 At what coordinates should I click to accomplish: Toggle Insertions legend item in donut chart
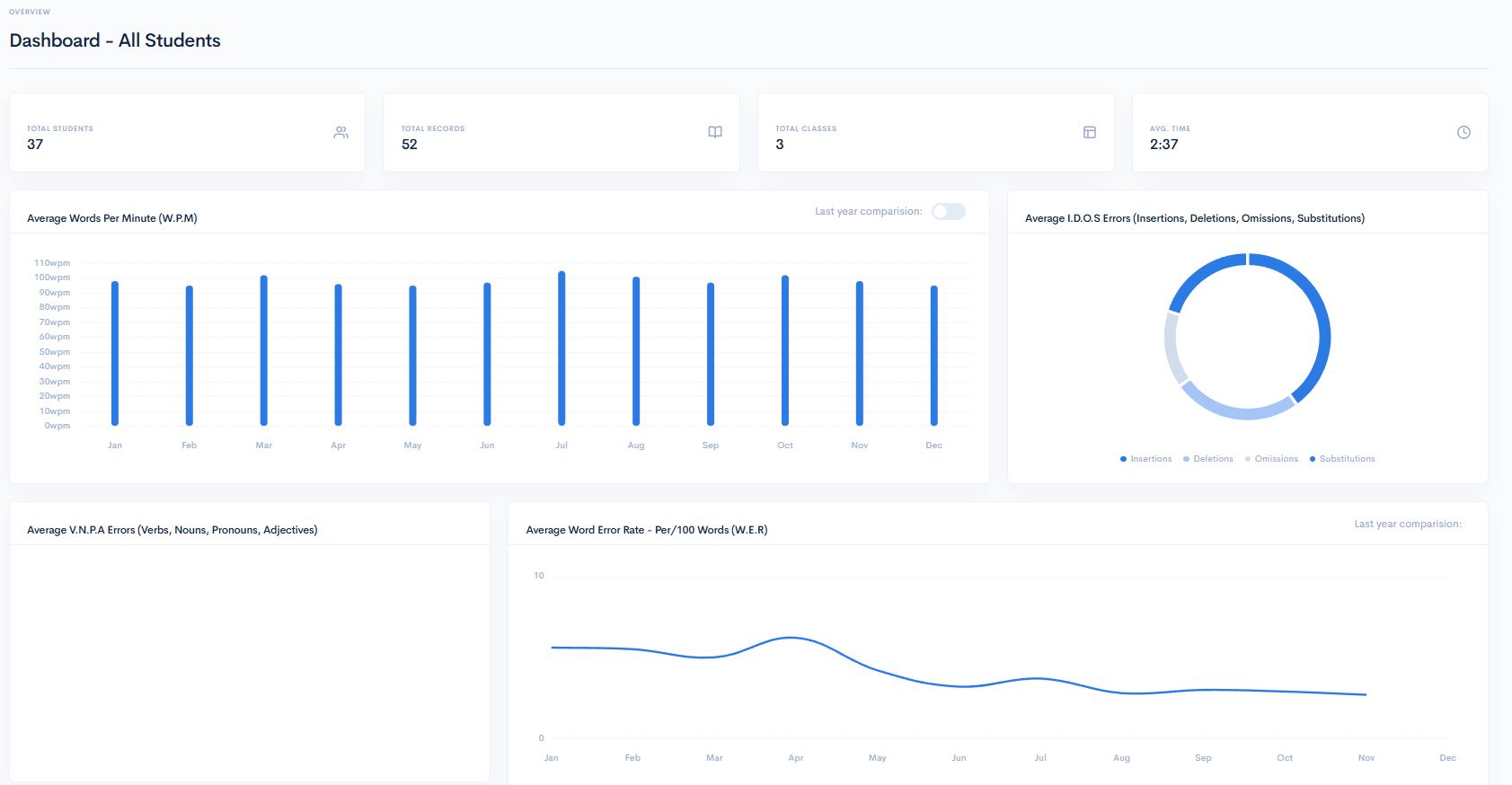1146,459
